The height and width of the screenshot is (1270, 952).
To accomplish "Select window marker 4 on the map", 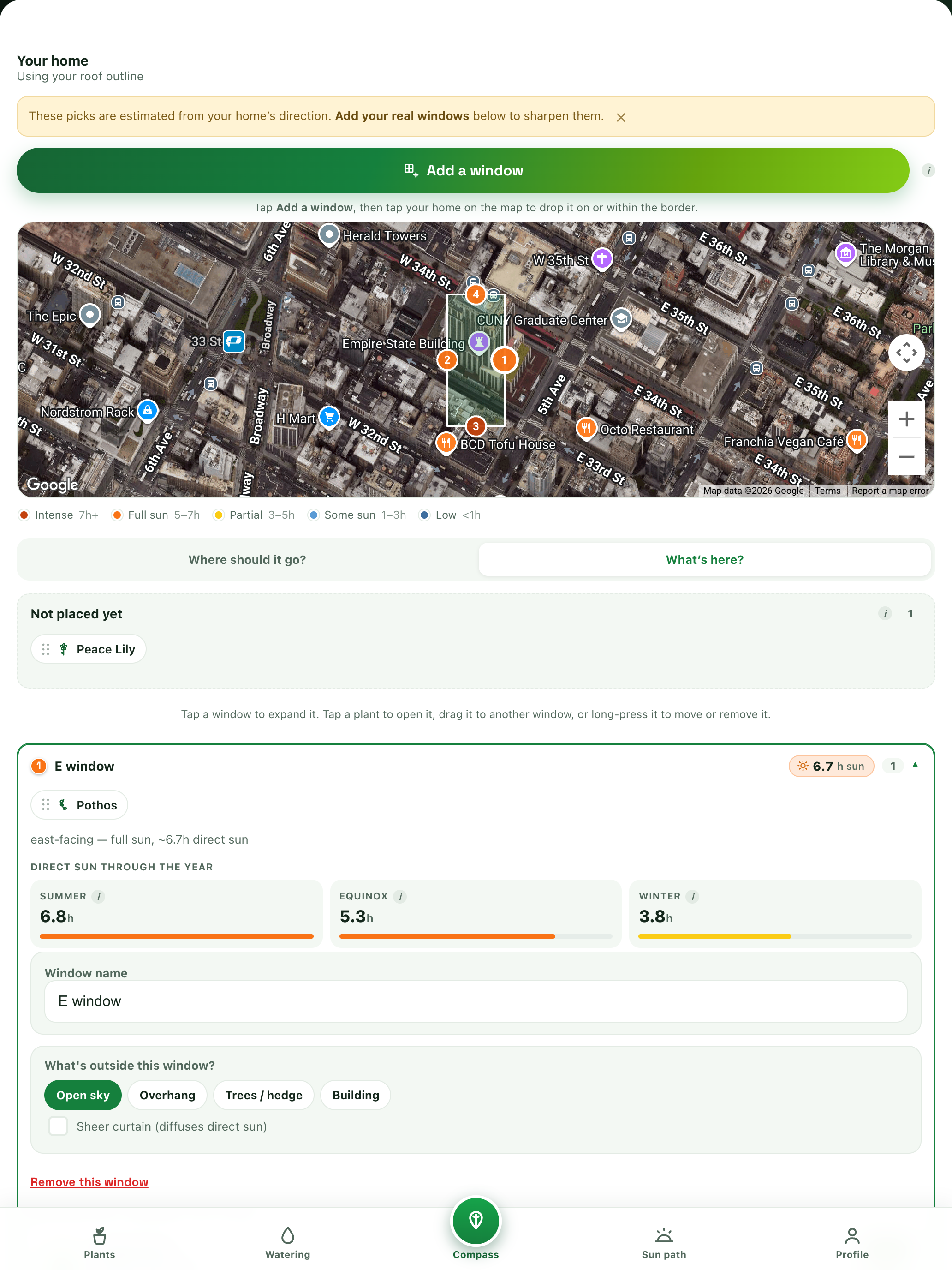I will (475, 294).
